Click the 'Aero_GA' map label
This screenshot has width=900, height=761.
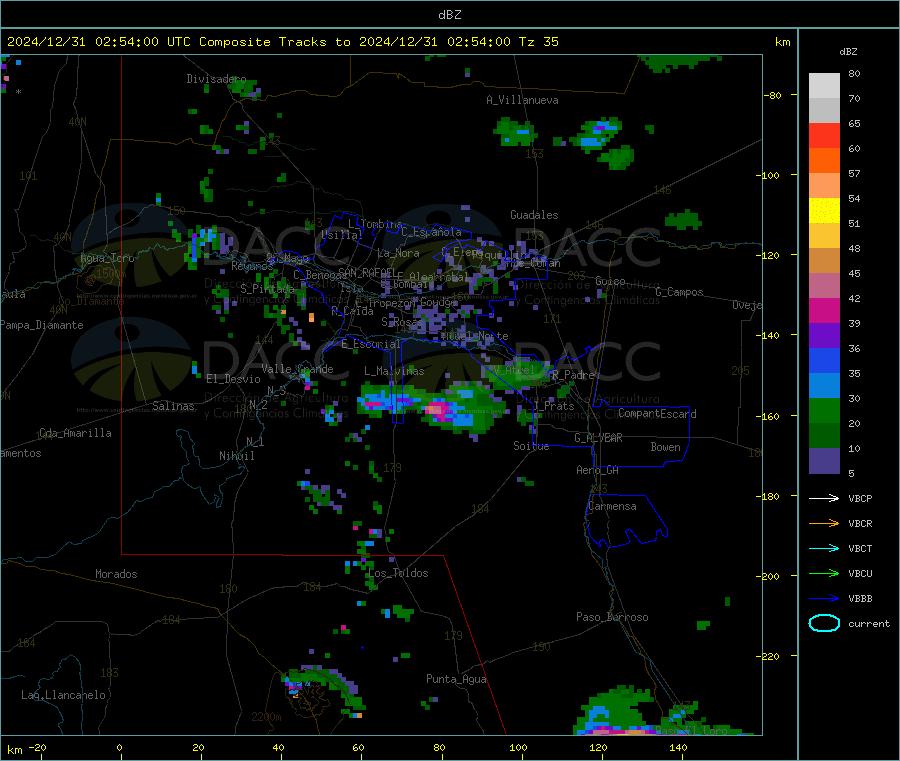[598, 470]
